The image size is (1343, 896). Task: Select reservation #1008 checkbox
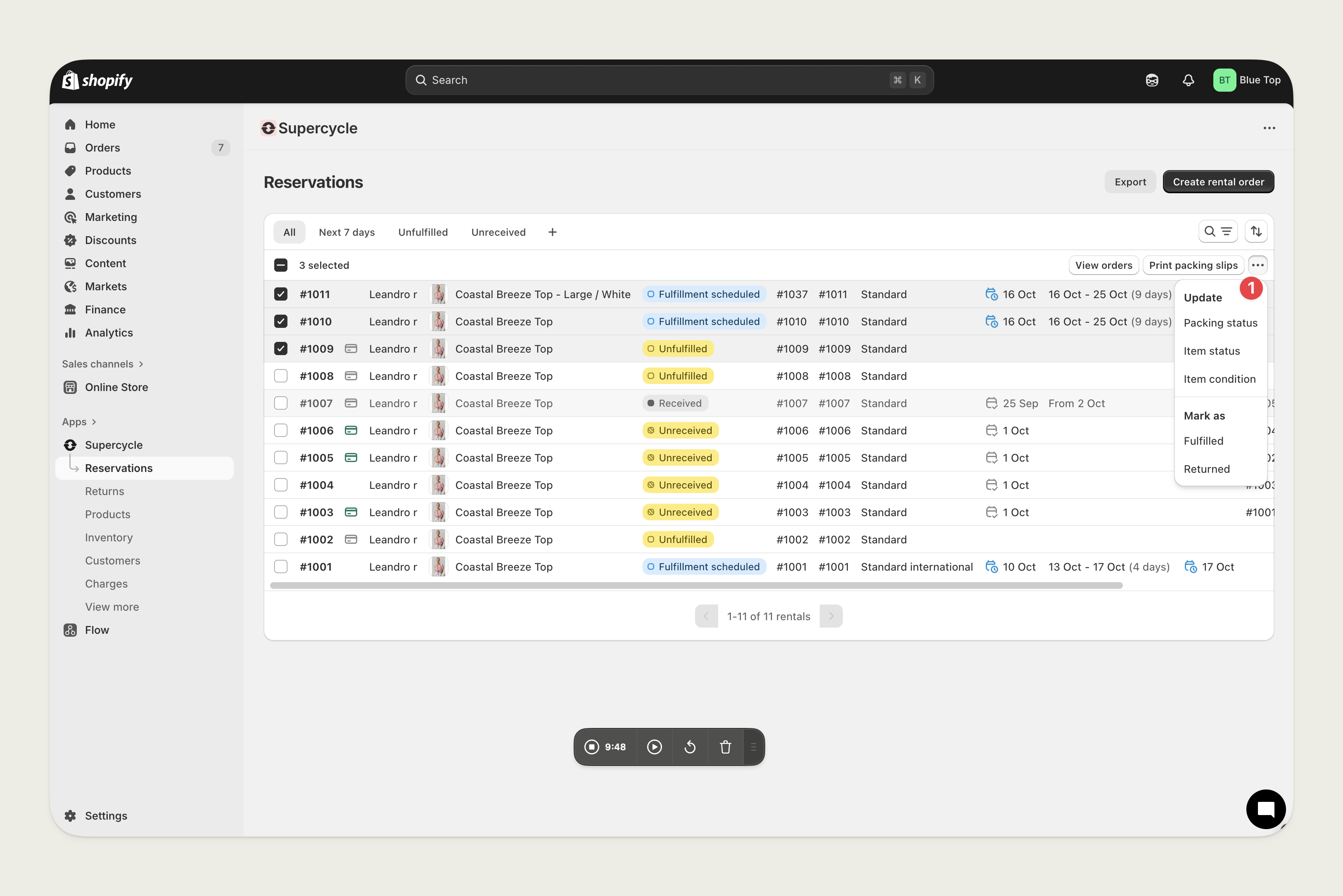coord(280,376)
